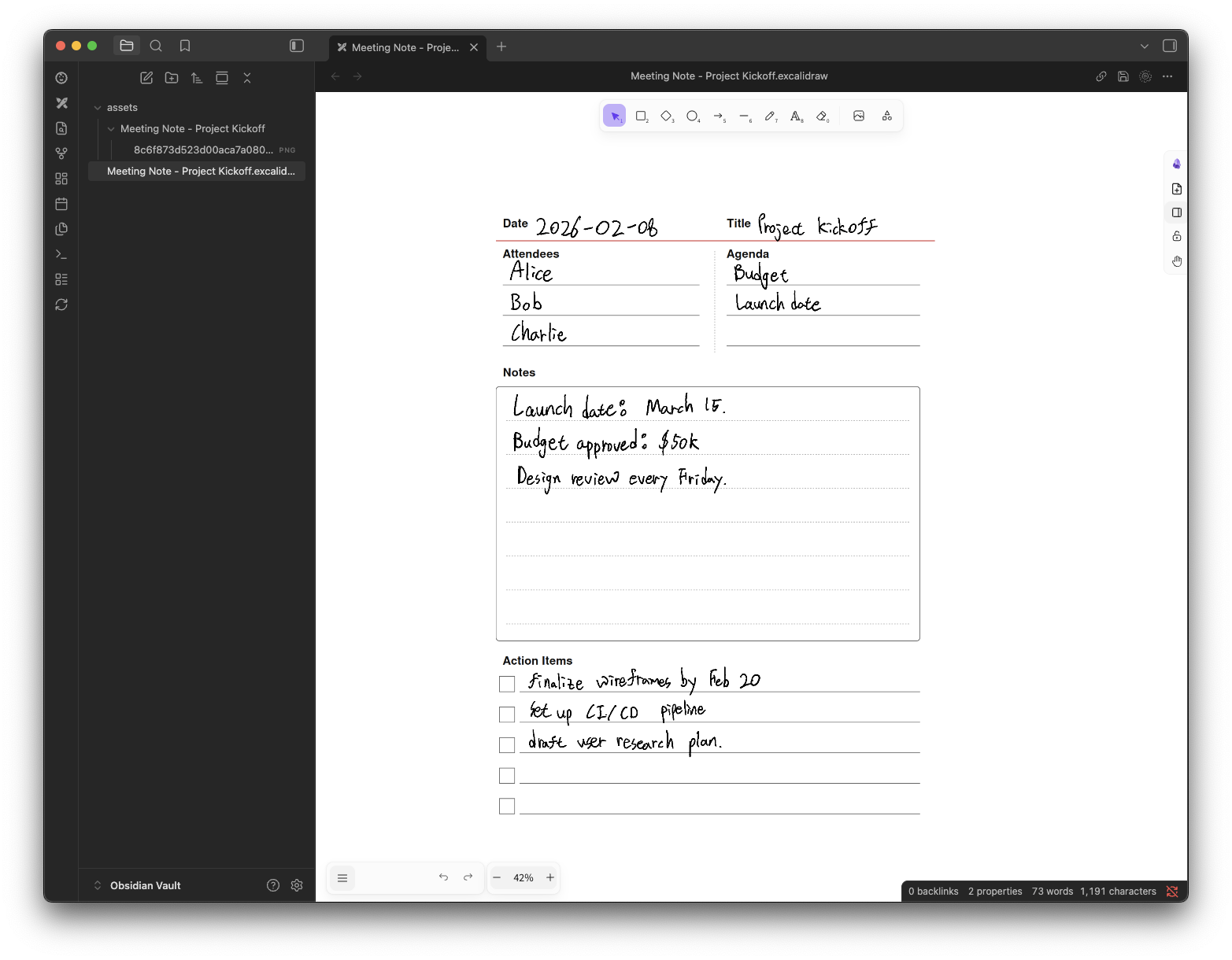Switch to the Meeting Note tab

(401, 47)
